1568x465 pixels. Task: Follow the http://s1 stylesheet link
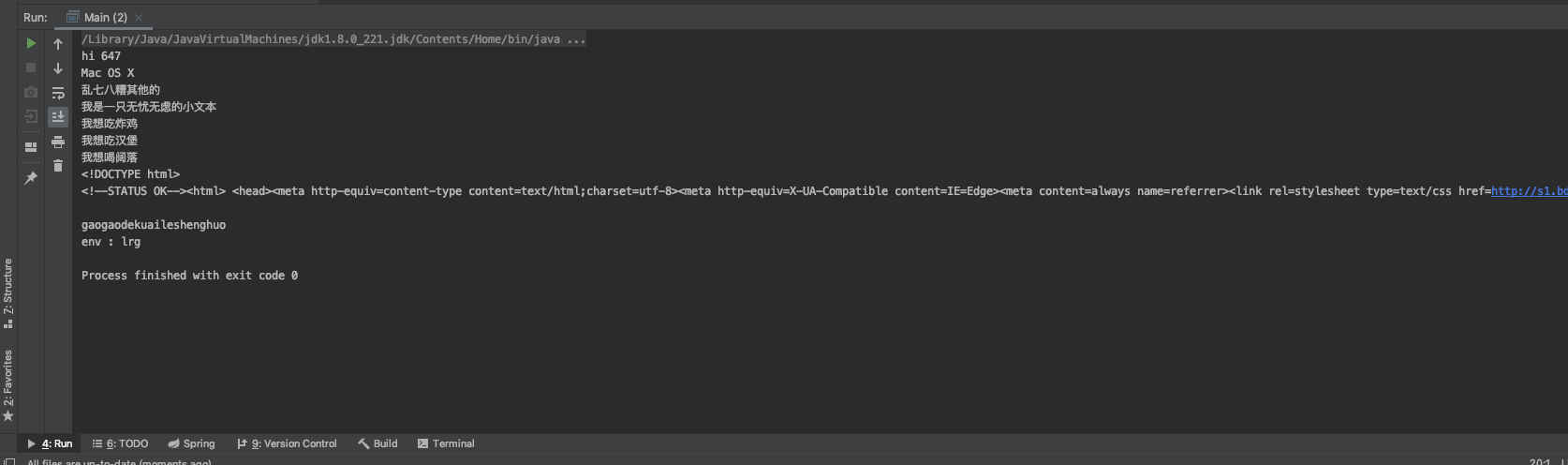[x=1529, y=191]
